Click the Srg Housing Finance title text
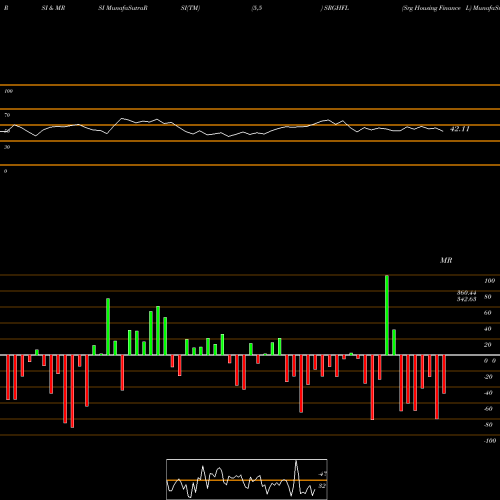Image resolution: width=500 pixels, height=500 pixels. [x=431, y=8]
